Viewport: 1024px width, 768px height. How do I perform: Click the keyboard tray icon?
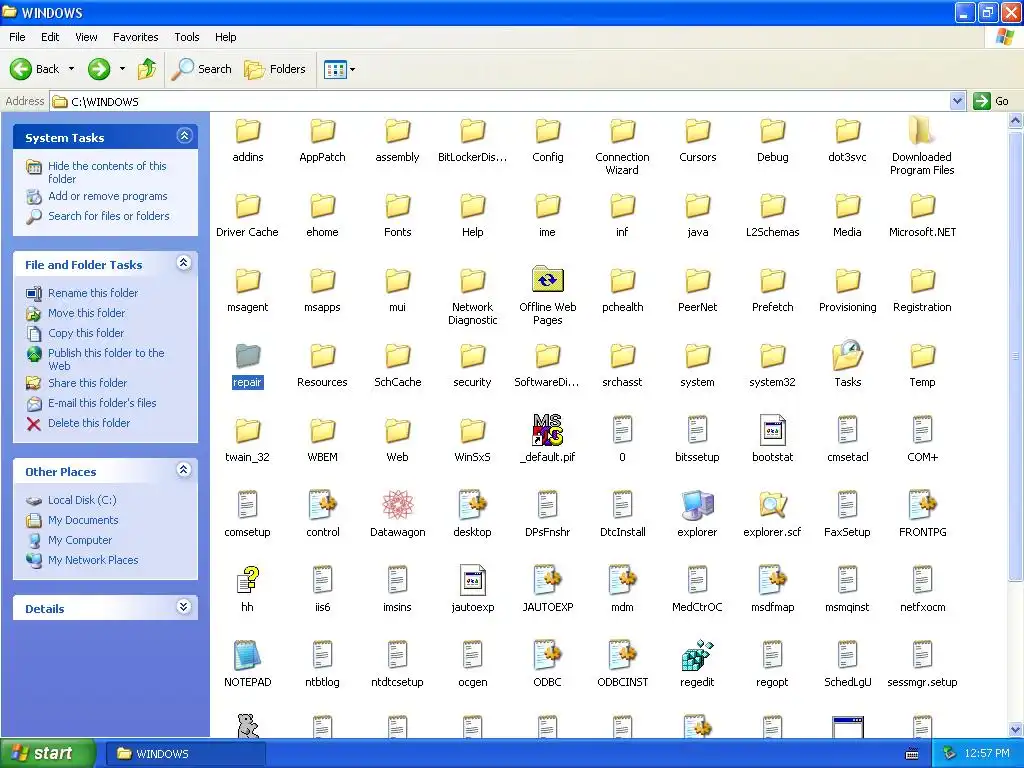[x=912, y=754]
